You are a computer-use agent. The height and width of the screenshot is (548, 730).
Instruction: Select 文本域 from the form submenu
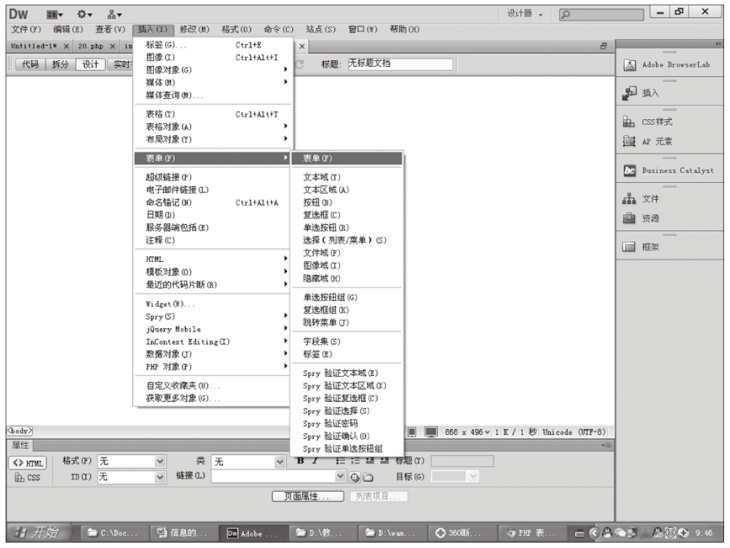point(346,177)
